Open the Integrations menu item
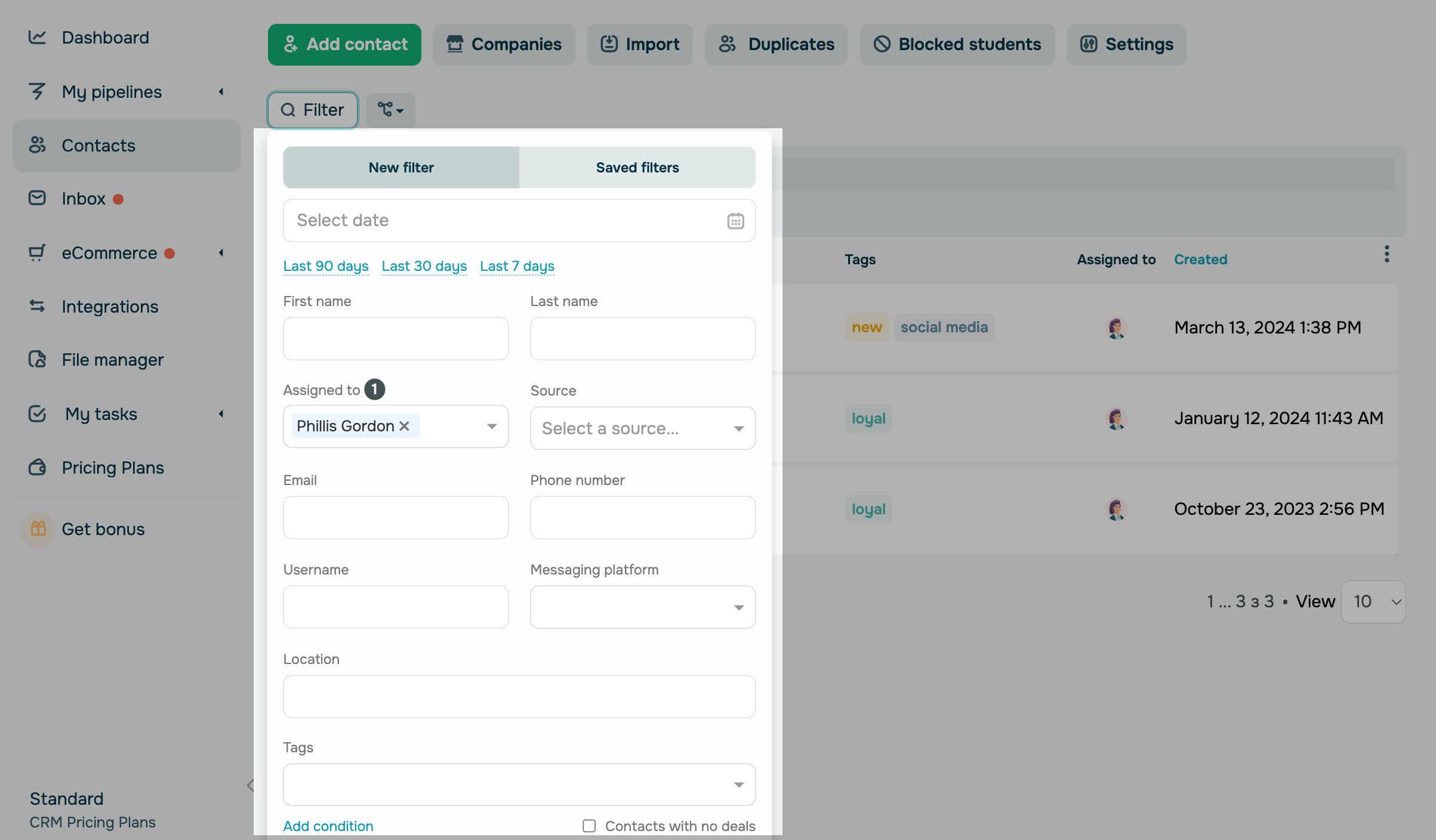 pos(110,306)
